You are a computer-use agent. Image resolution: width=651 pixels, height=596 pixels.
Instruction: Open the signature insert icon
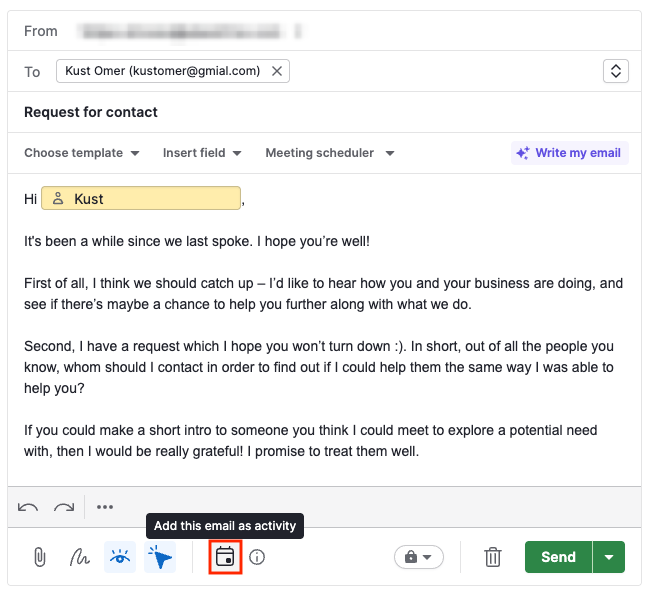click(x=80, y=557)
